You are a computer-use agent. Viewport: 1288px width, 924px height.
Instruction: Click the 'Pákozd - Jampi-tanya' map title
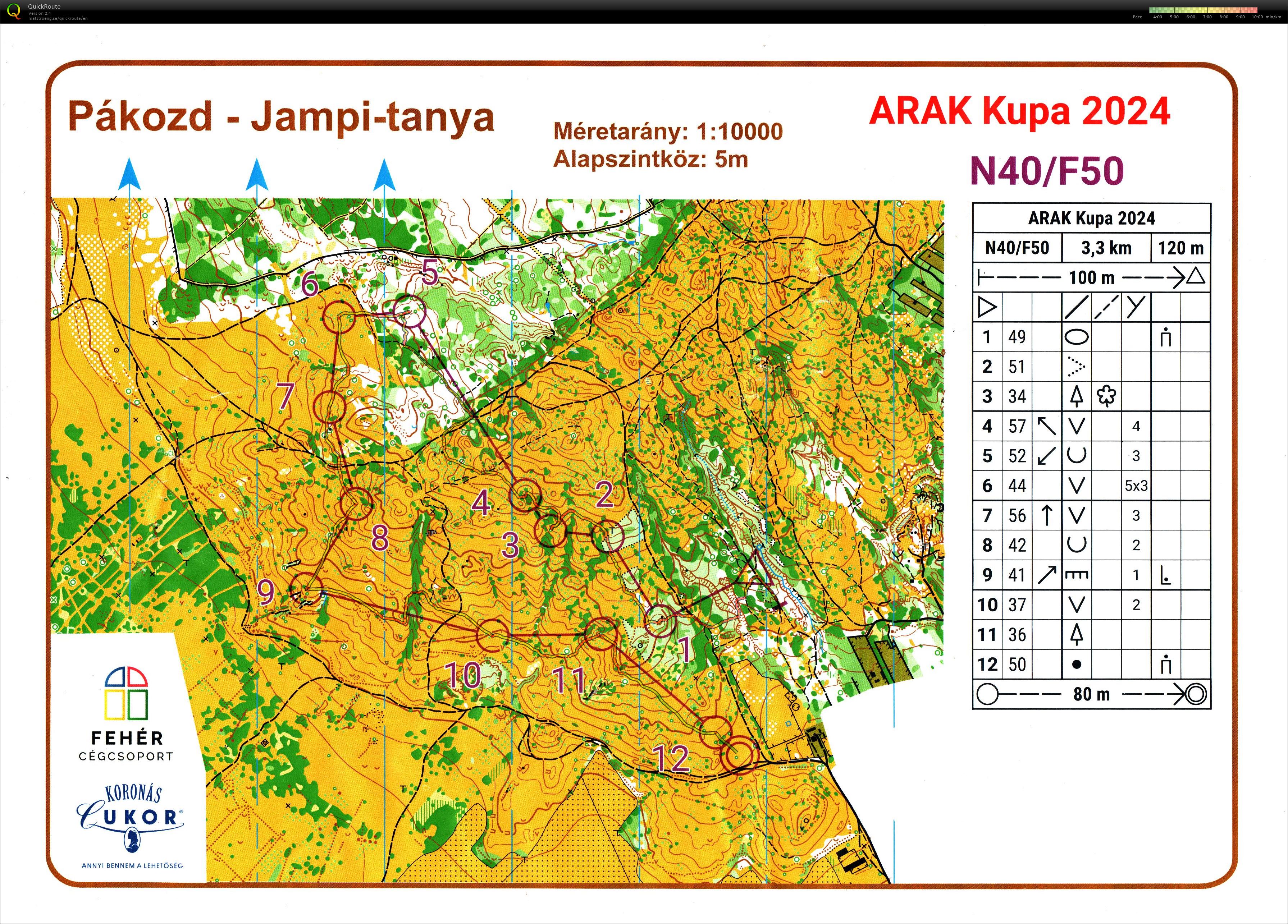point(281,118)
